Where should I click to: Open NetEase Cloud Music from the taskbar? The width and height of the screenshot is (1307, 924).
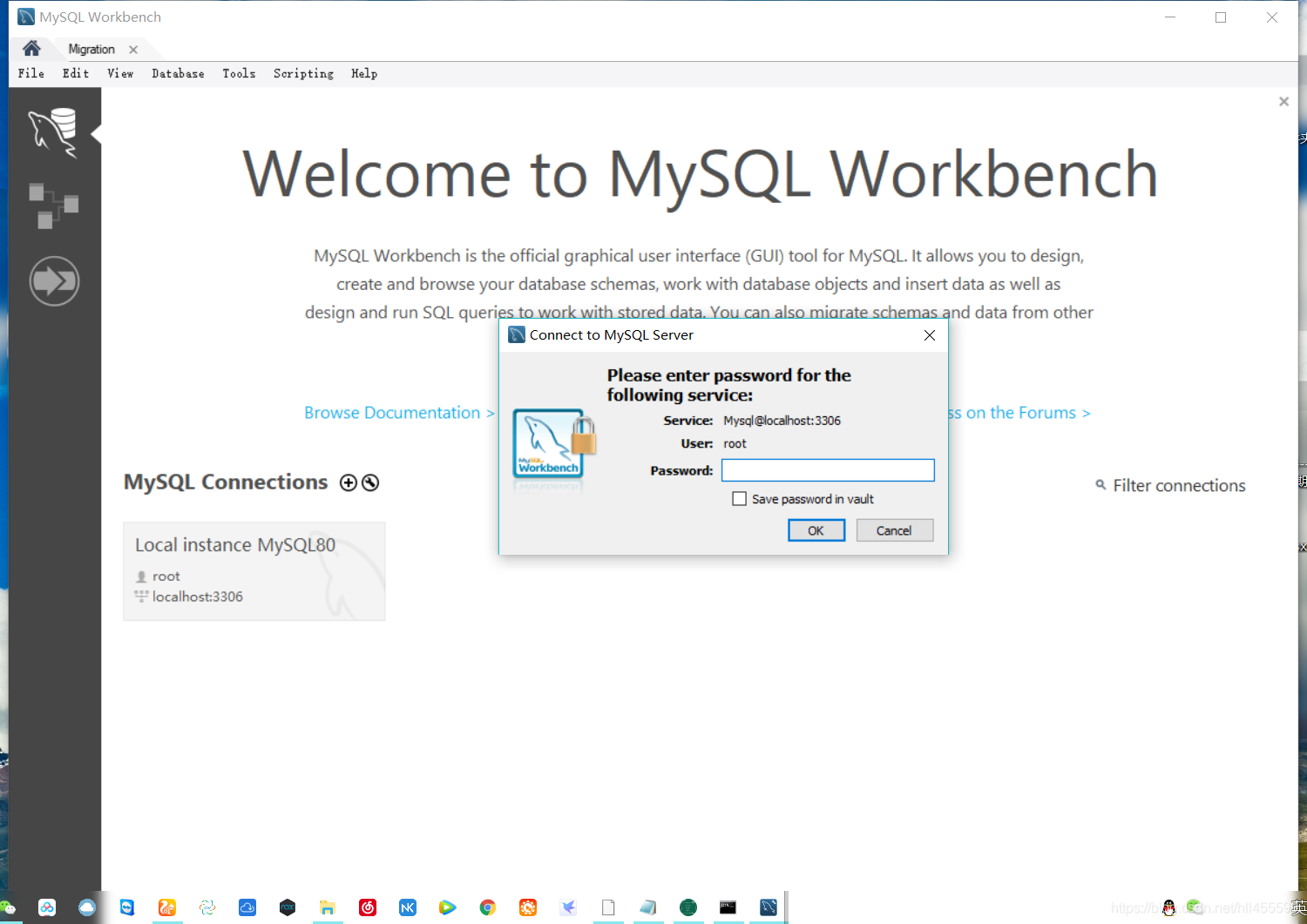pos(368,907)
